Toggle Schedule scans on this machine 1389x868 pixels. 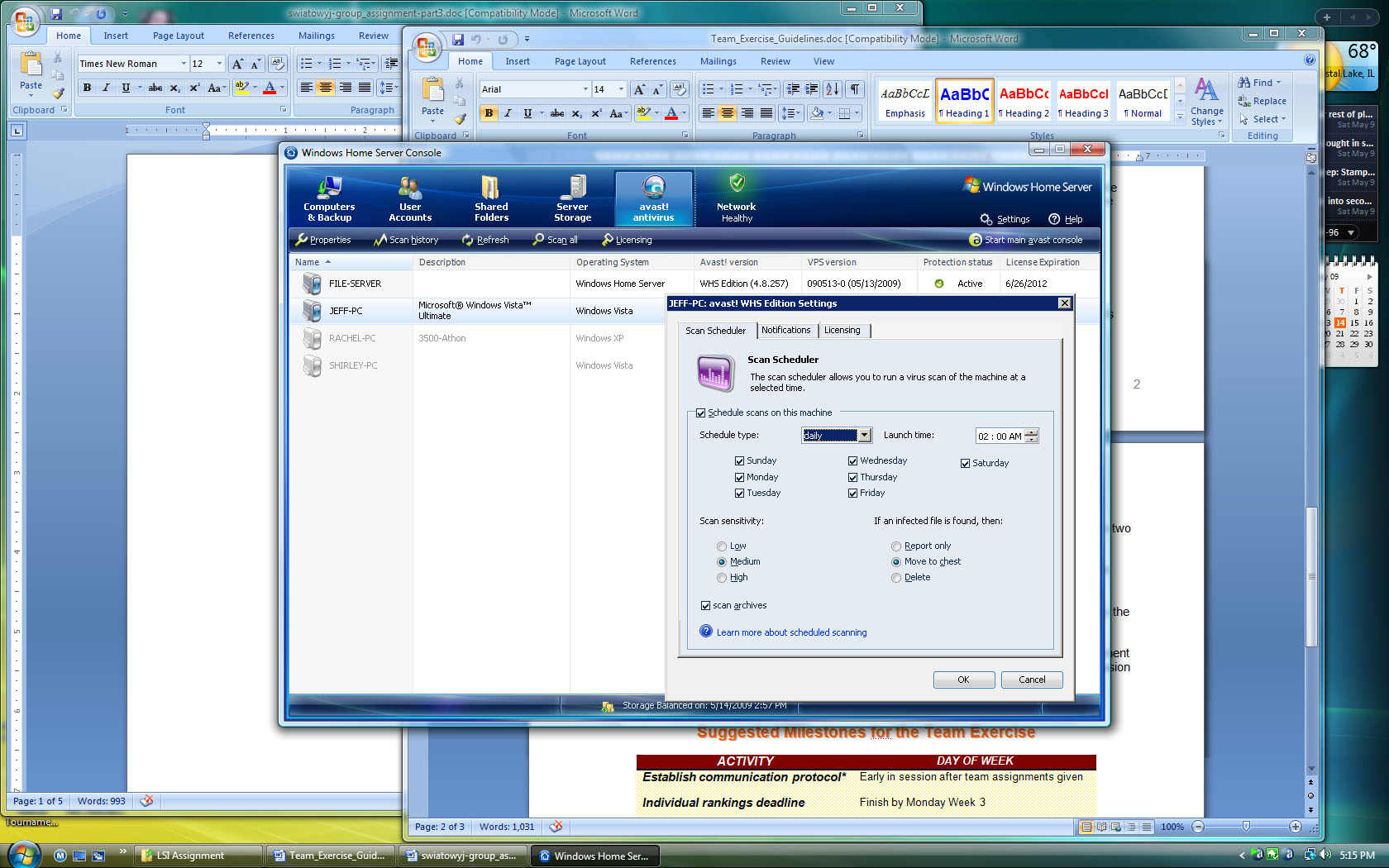pyautogui.click(x=700, y=413)
